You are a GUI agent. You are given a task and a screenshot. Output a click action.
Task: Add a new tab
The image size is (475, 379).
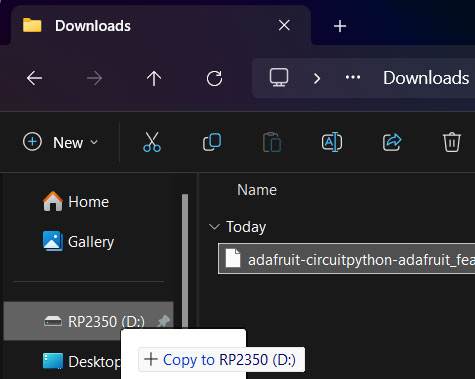(340, 26)
